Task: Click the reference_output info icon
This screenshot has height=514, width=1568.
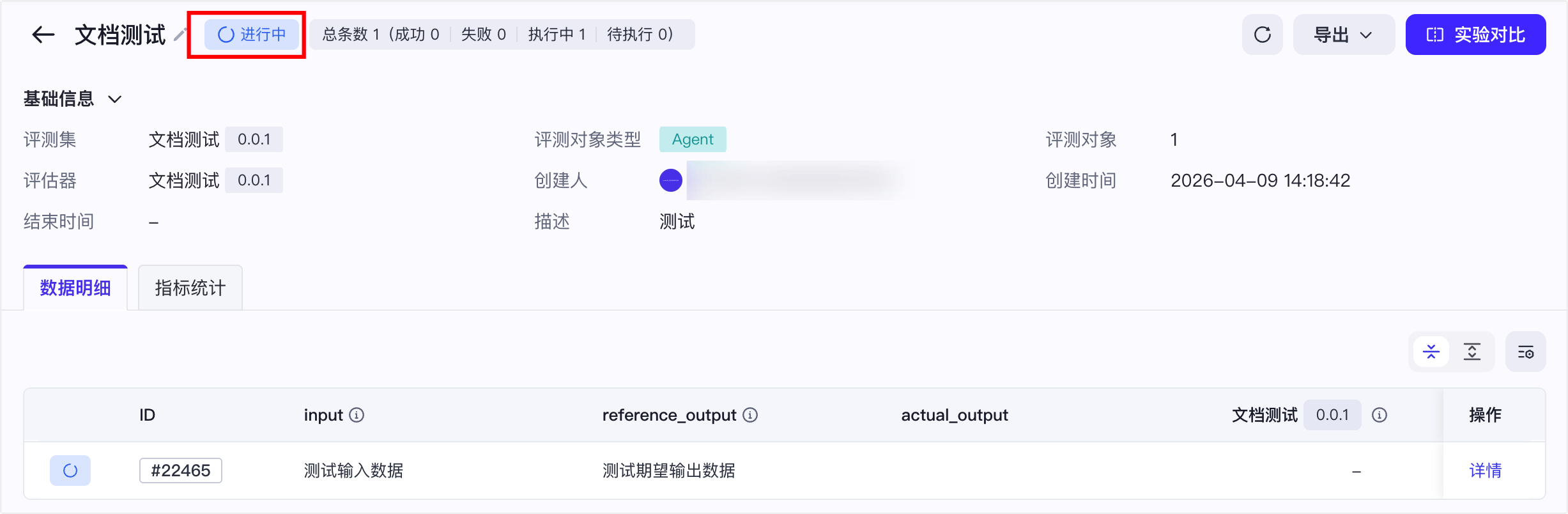Action: [x=751, y=415]
